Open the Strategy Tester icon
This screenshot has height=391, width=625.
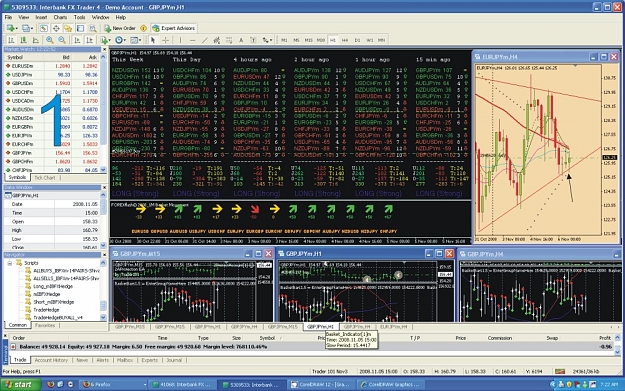pos(92,28)
